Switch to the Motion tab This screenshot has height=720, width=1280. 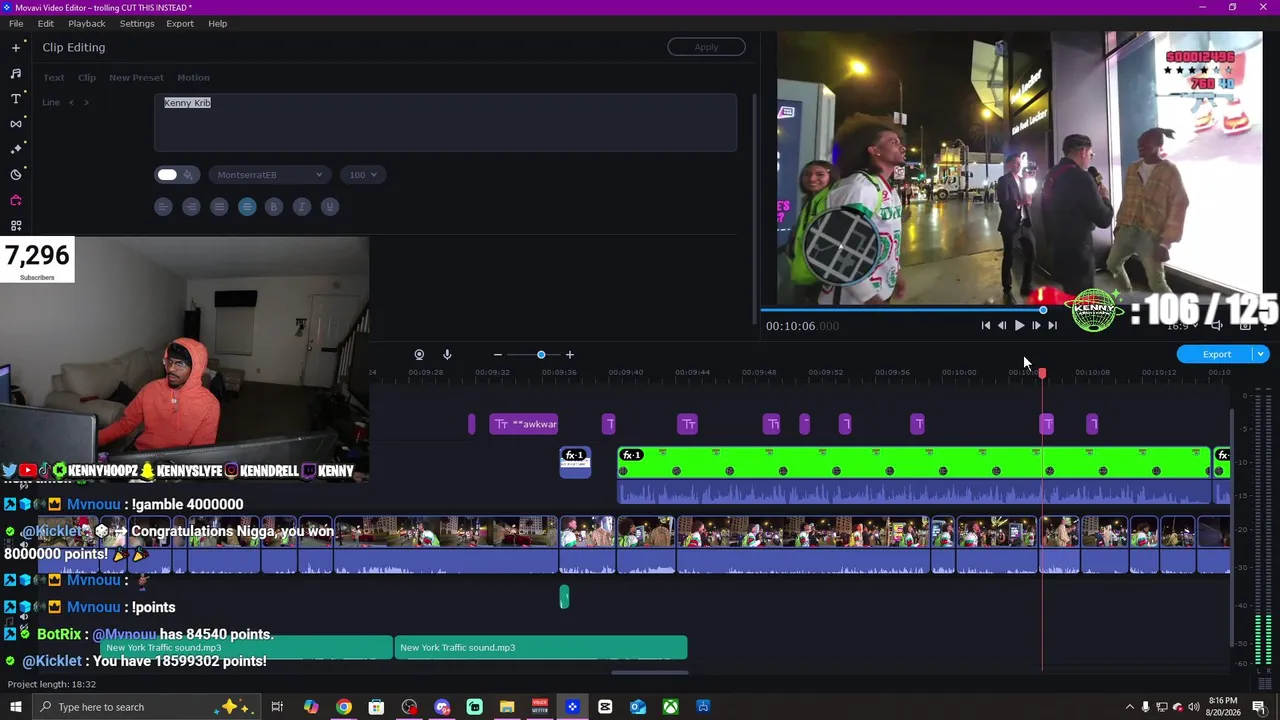194,77
